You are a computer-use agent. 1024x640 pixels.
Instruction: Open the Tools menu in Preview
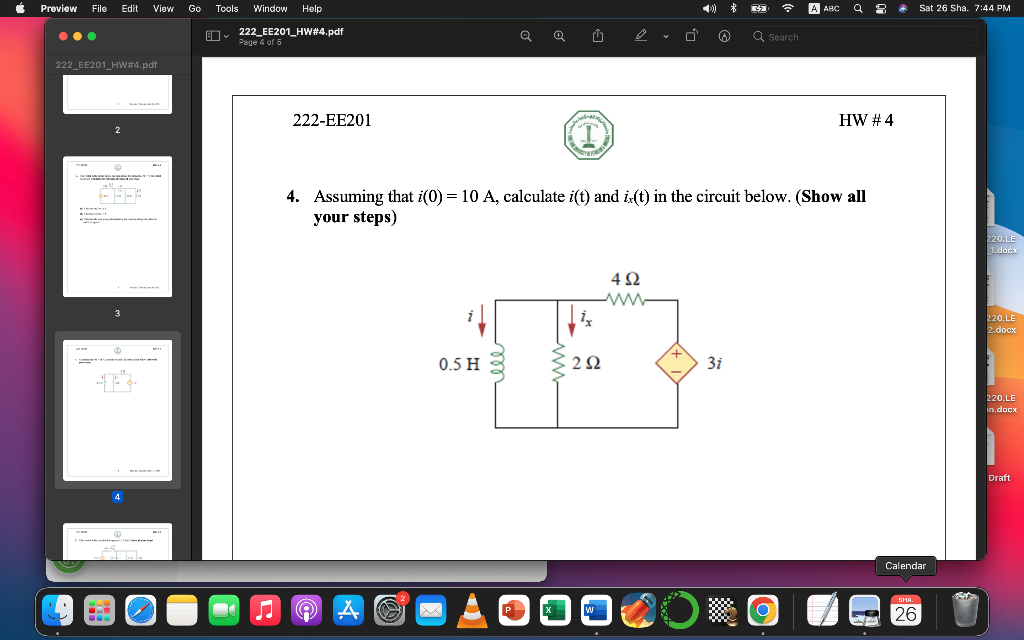click(x=226, y=8)
